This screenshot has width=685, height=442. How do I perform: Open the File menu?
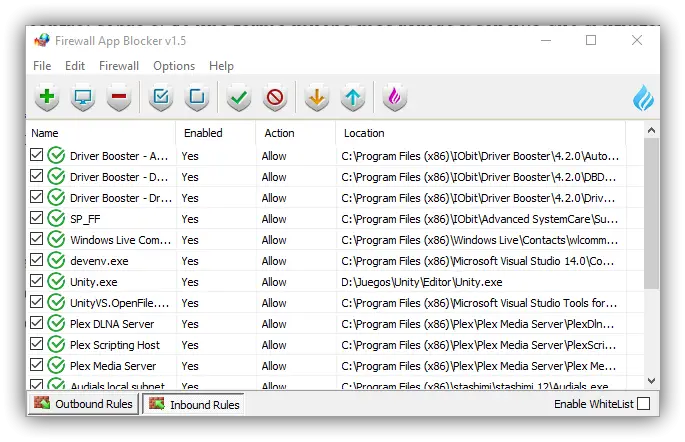tap(42, 66)
